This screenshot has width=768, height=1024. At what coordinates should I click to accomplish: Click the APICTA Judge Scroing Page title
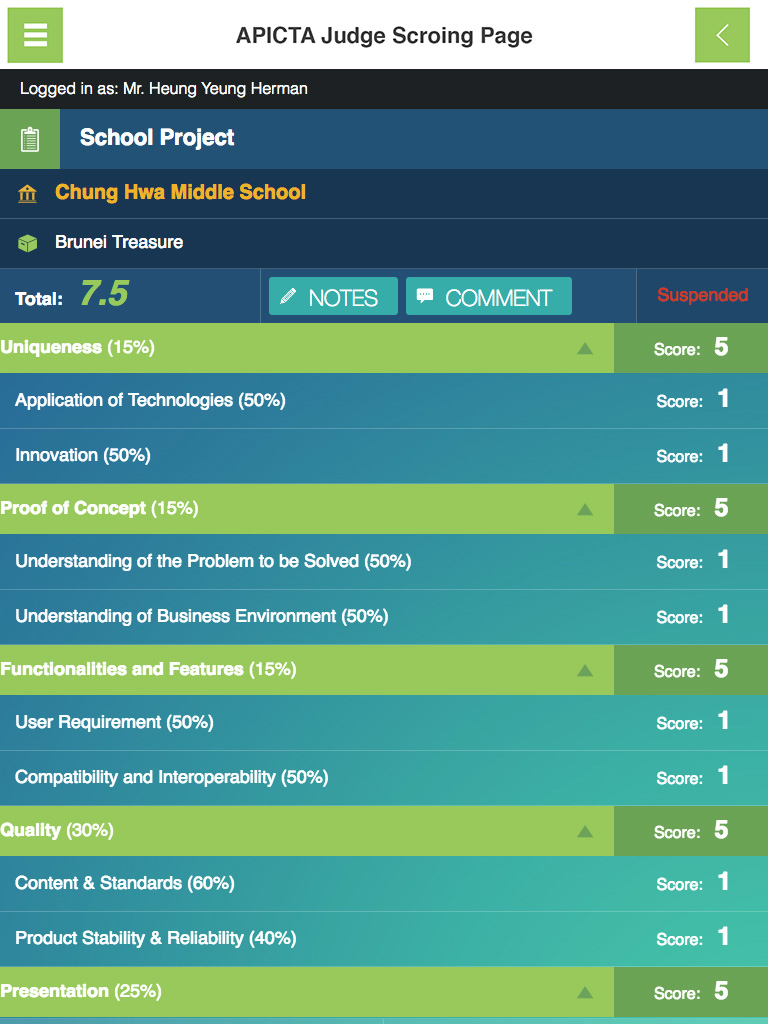click(384, 35)
